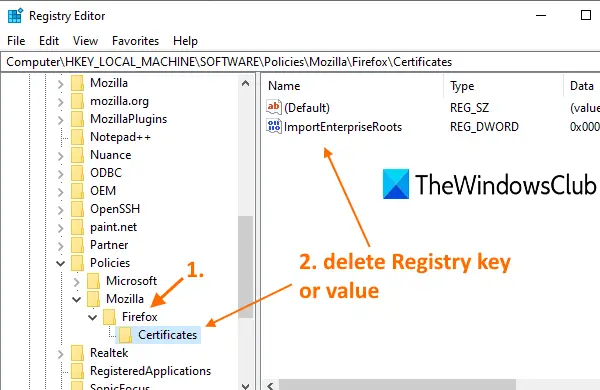This screenshot has height=390, width=600.
Task: Click the OpenSSH folder icon
Action: tap(77, 209)
